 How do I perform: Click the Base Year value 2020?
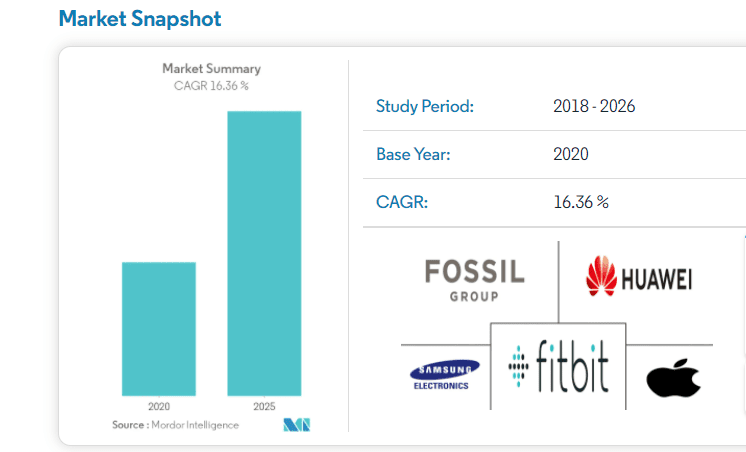(x=570, y=154)
